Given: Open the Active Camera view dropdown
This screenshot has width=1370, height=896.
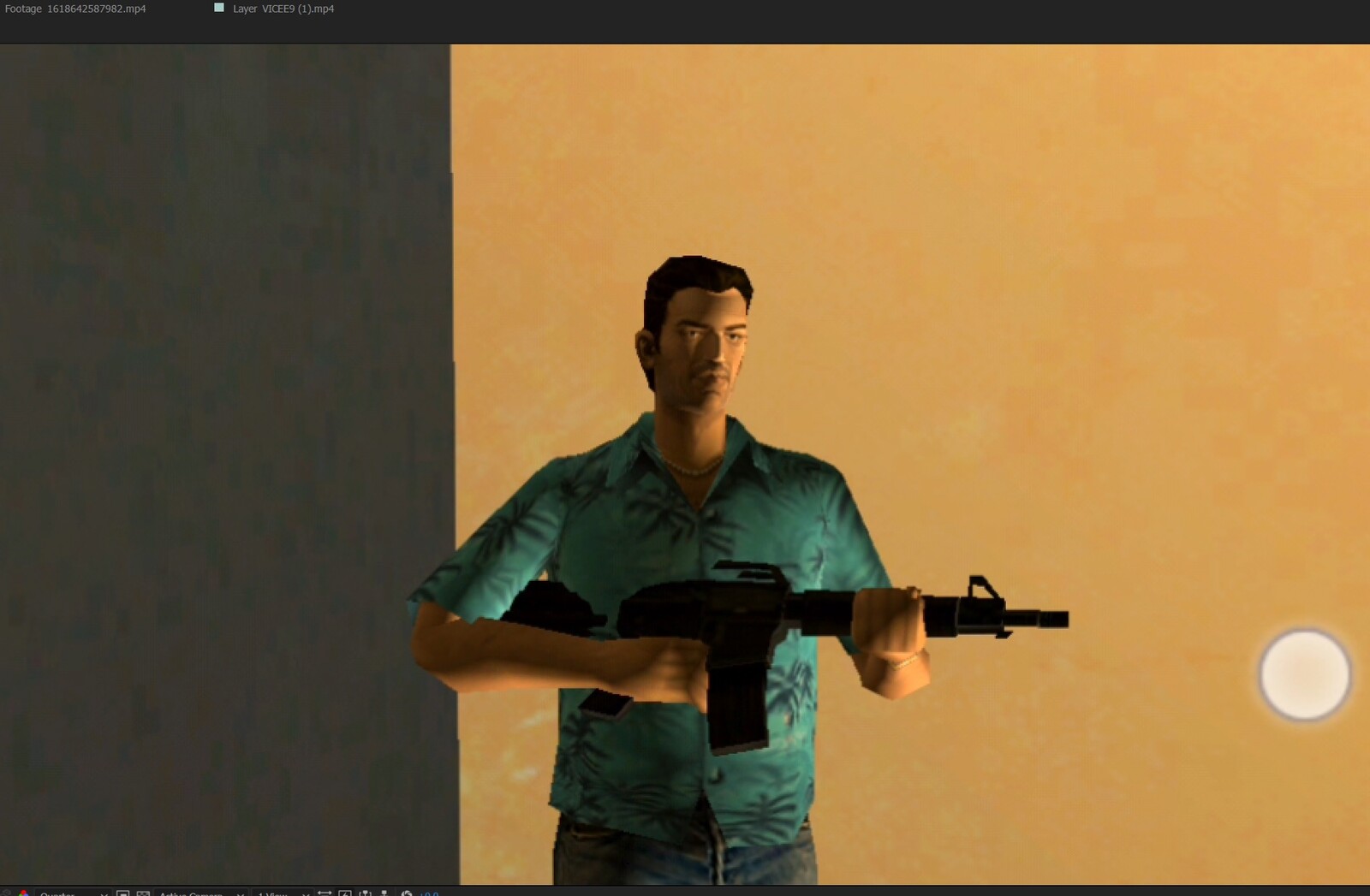Looking at the screenshot, I should pos(200,893).
